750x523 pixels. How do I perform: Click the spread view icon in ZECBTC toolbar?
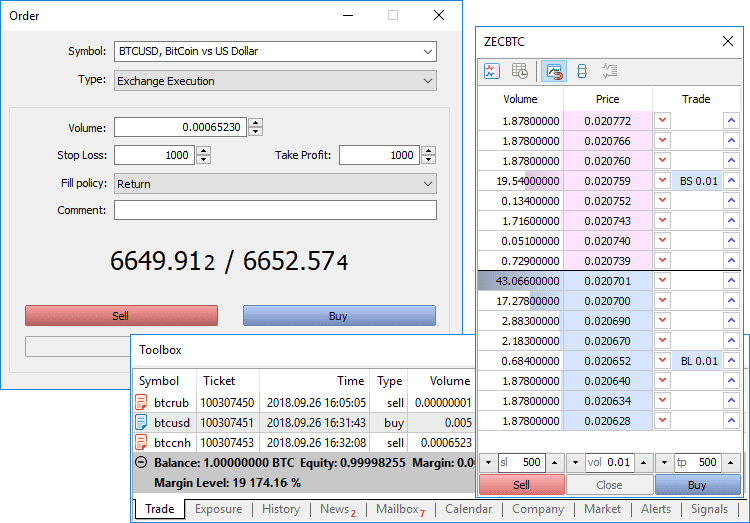pos(582,71)
